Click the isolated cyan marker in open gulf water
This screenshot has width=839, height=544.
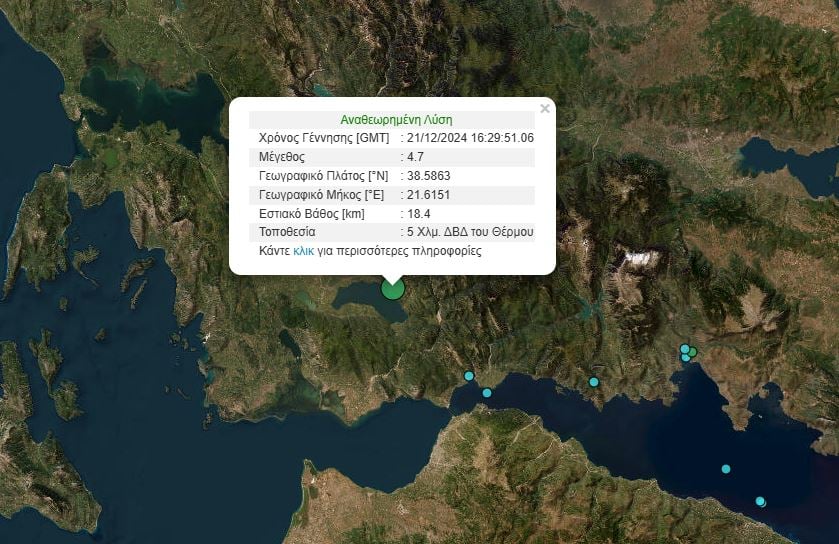(x=726, y=469)
